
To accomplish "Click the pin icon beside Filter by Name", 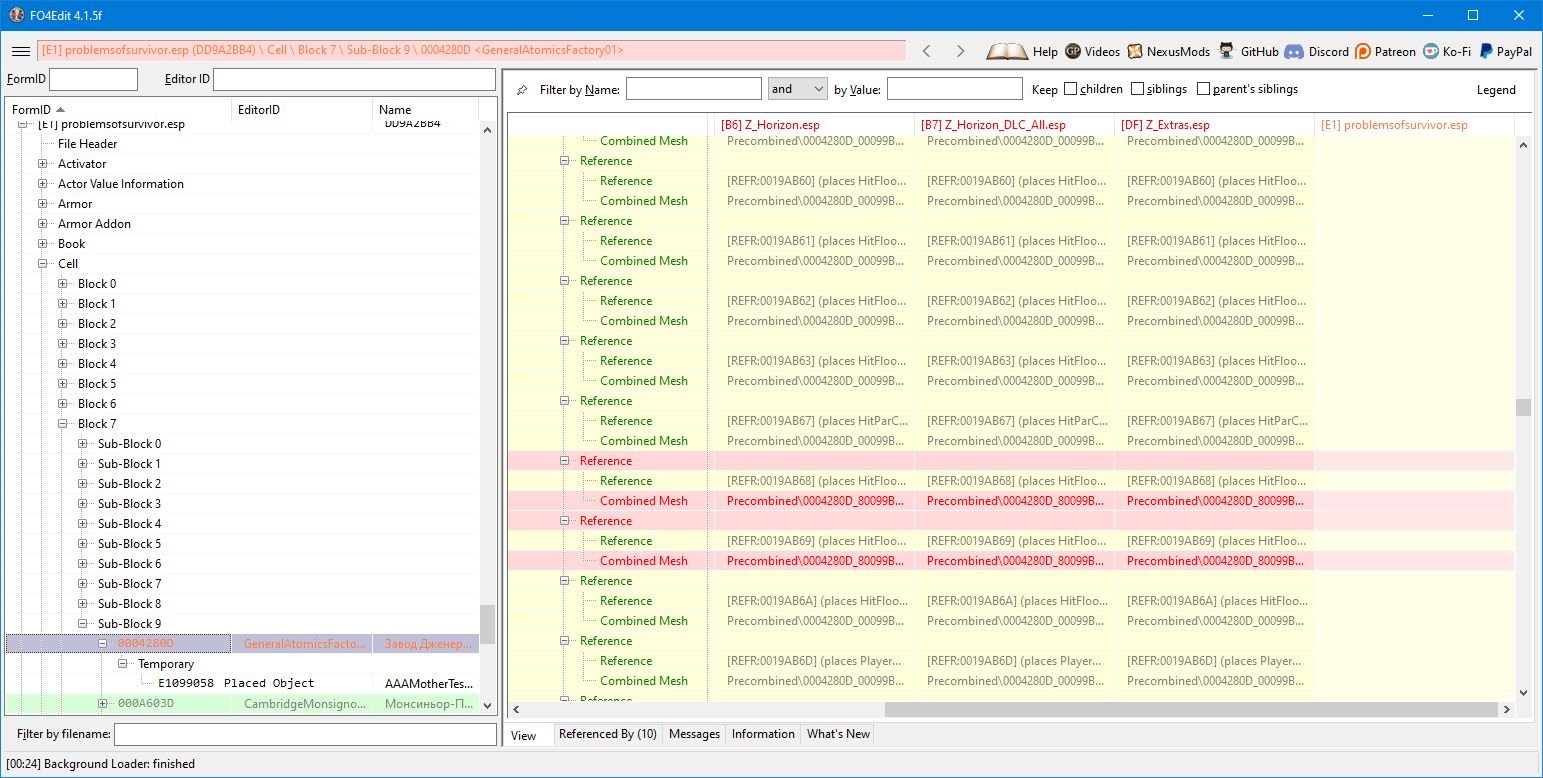I will 522,90.
